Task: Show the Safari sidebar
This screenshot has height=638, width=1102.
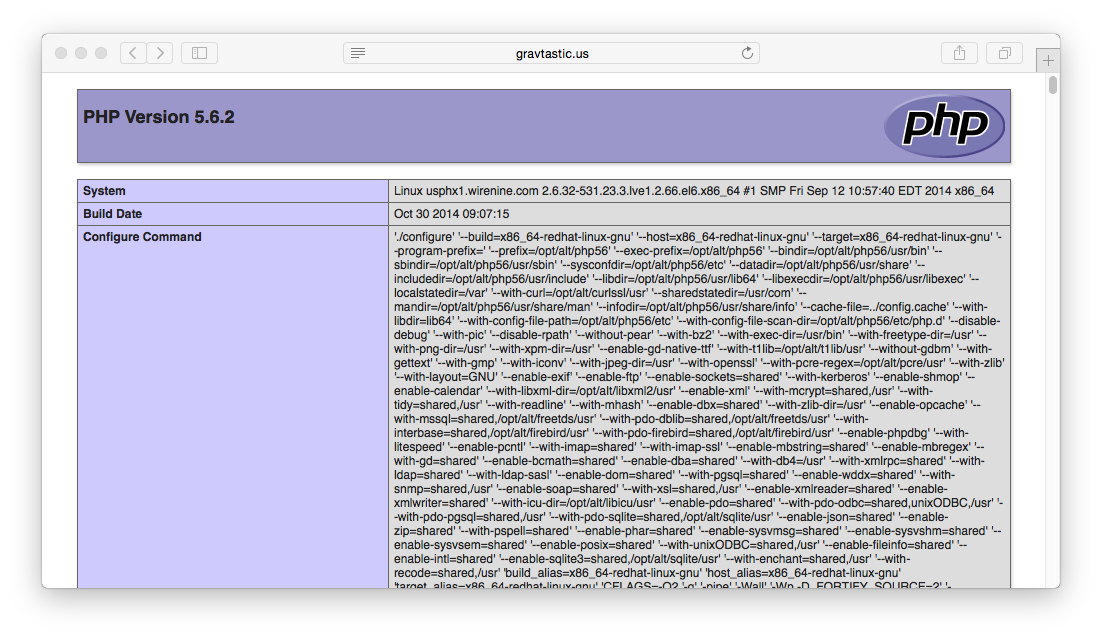Action: (x=199, y=53)
